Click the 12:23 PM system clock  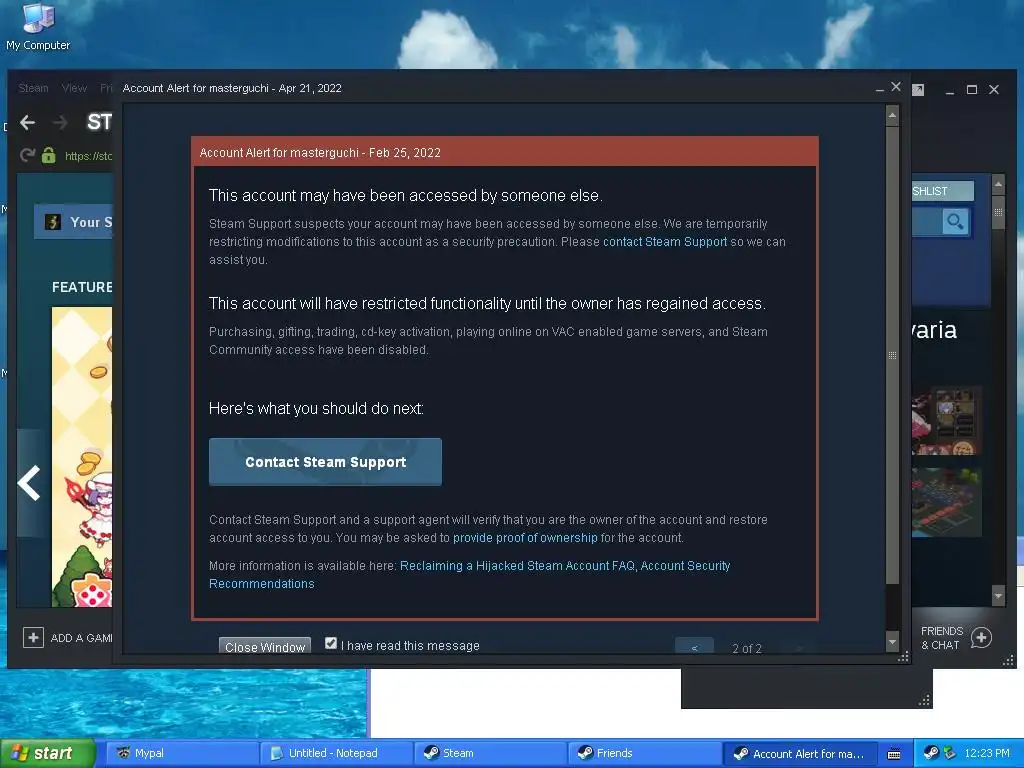tap(987, 753)
